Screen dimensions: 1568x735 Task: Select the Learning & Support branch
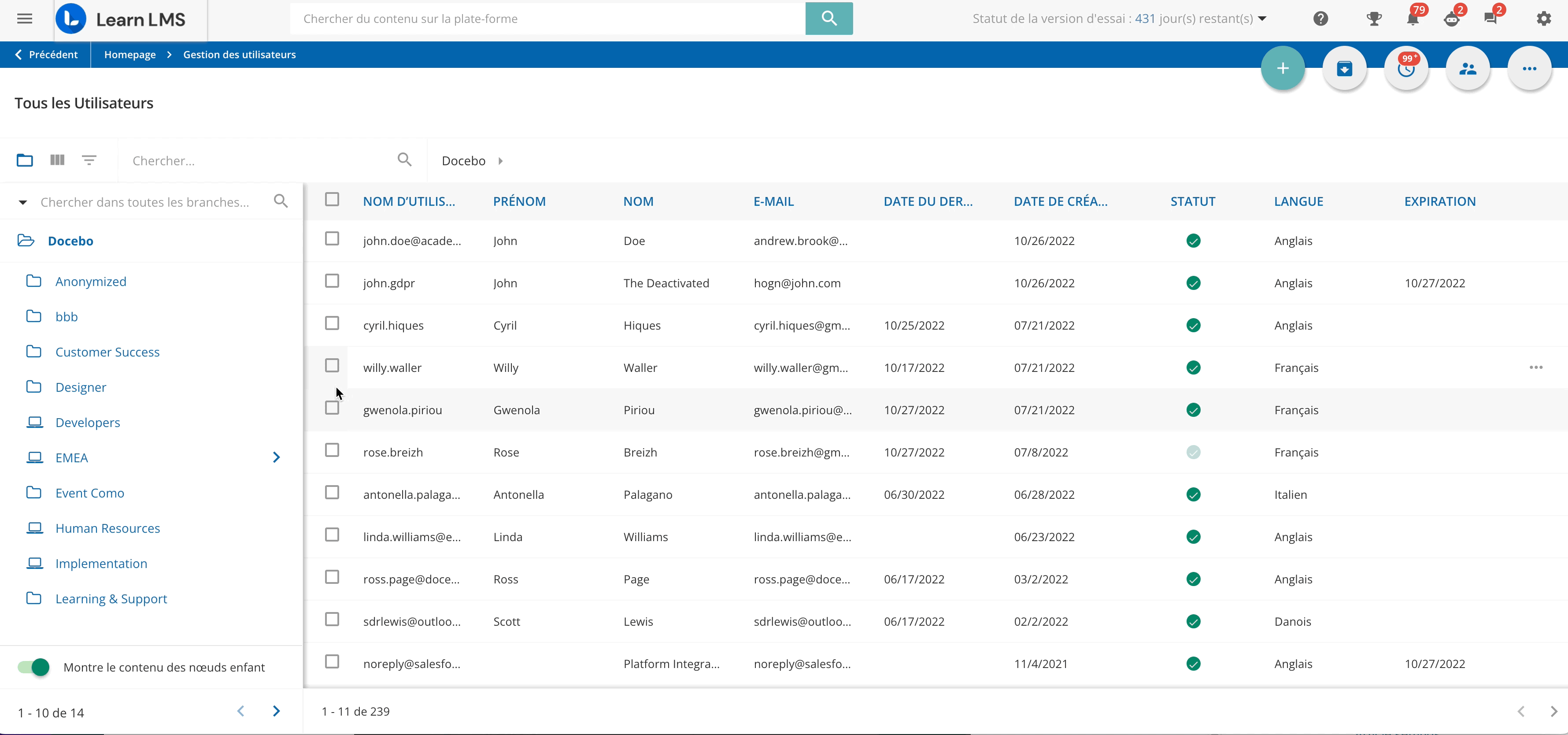111,598
